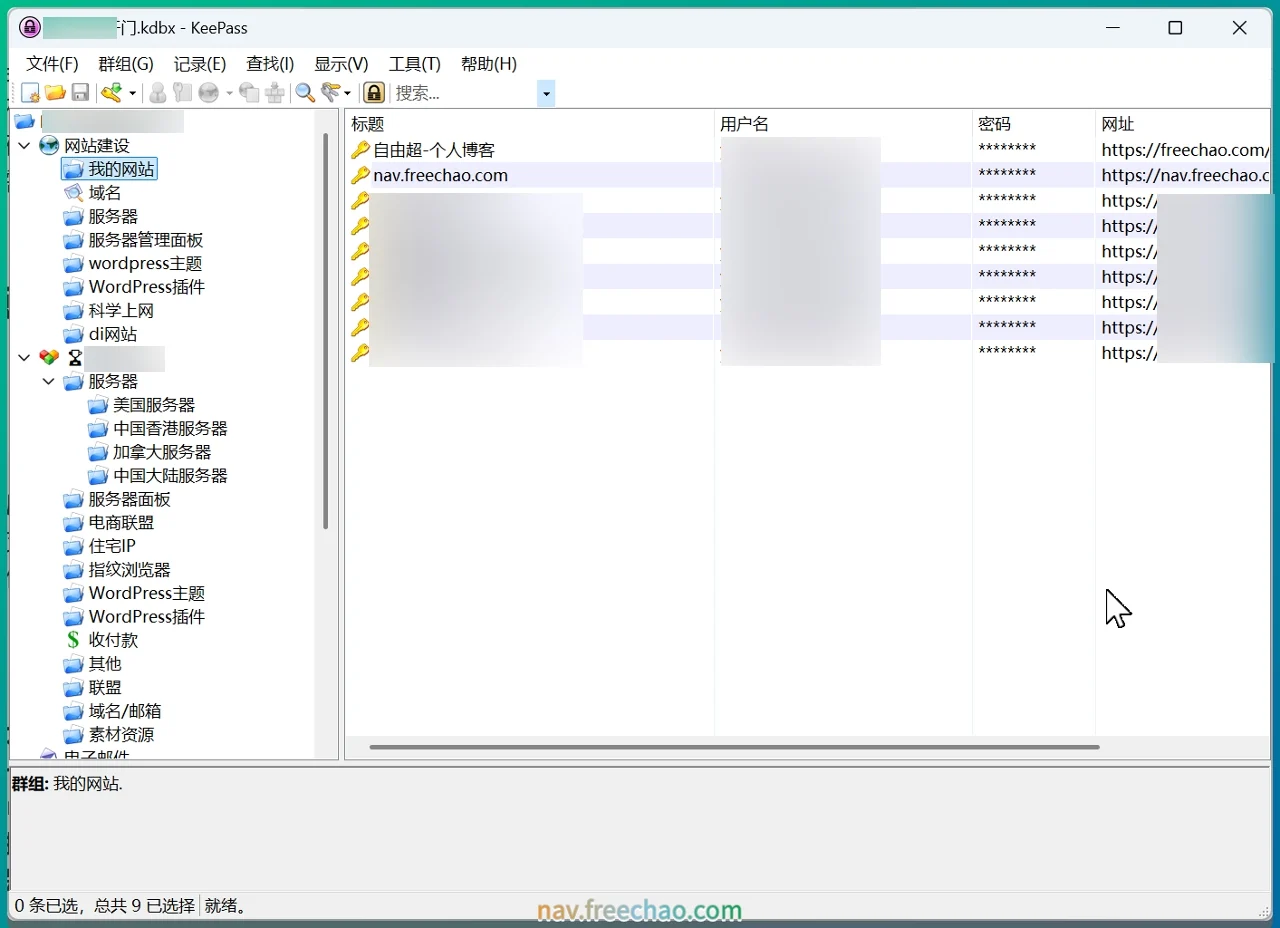Click the Show Entries keys icon

pyautogui.click(x=331, y=93)
